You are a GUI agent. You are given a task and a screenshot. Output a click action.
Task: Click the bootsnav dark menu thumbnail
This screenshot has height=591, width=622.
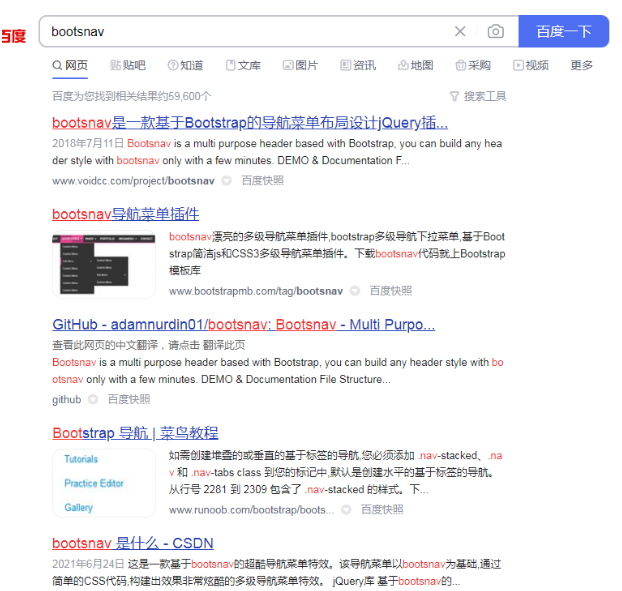click(104, 264)
